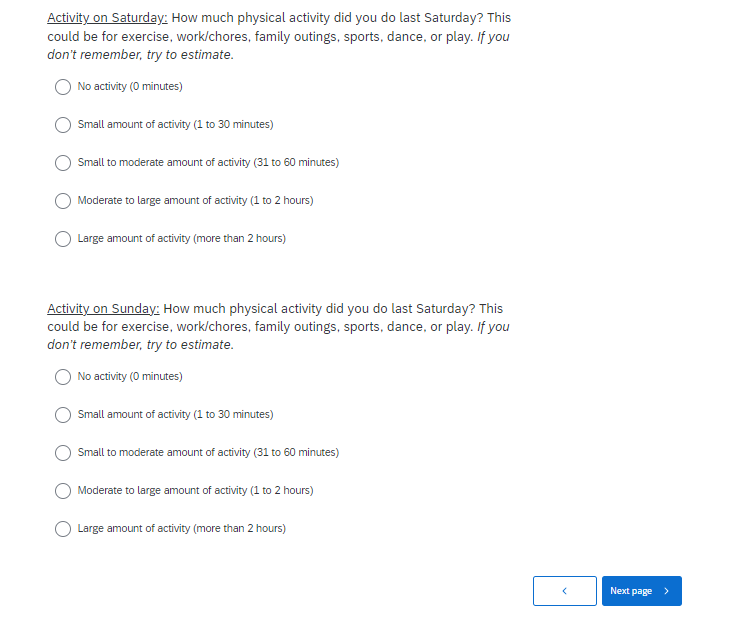This screenshot has height=641, width=743.
Task: Click Sunday label "1 to 2 hours"
Action: [x=281, y=491]
